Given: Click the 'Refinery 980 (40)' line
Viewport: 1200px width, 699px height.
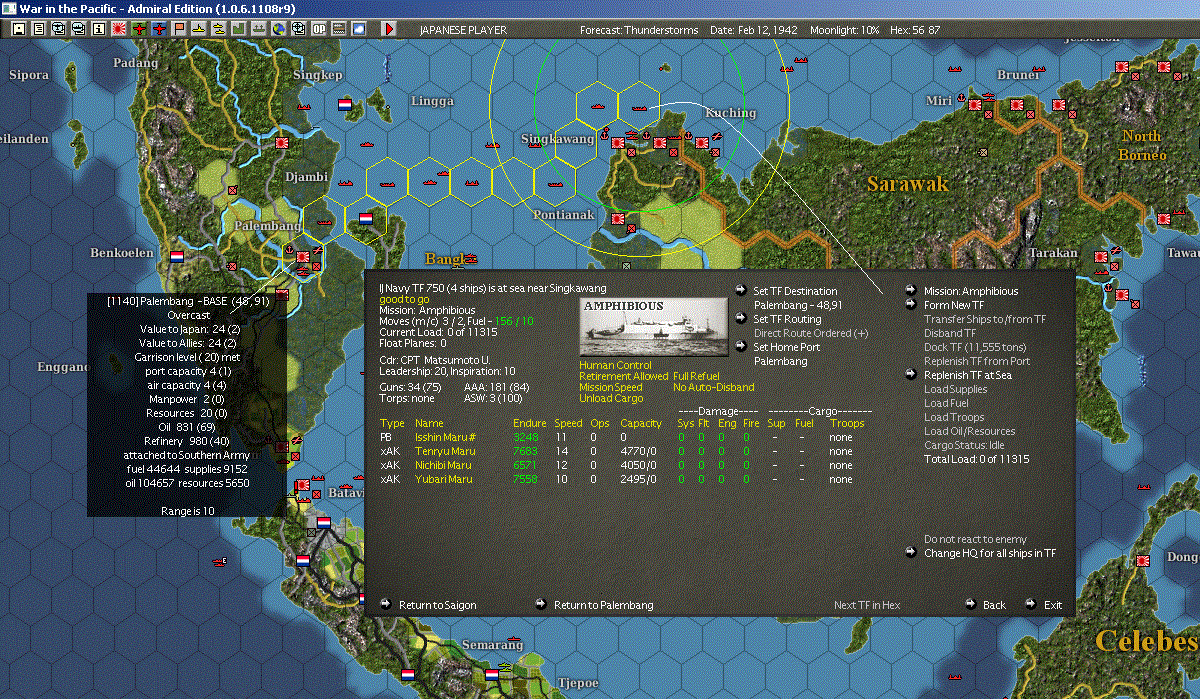Looking at the screenshot, I should click(188, 441).
